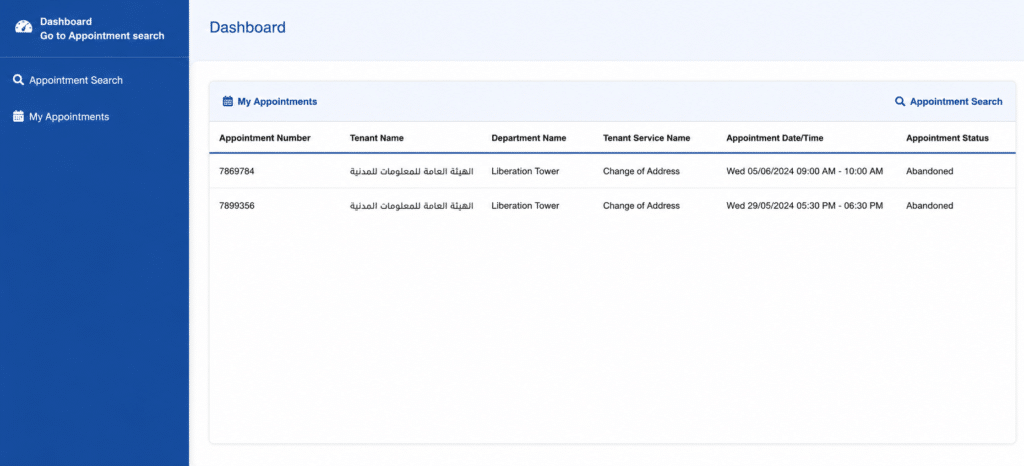Click the magnifier icon beside the sidebar Appointment Search
Screen dimensions: 1024x466
click(18, 80)
